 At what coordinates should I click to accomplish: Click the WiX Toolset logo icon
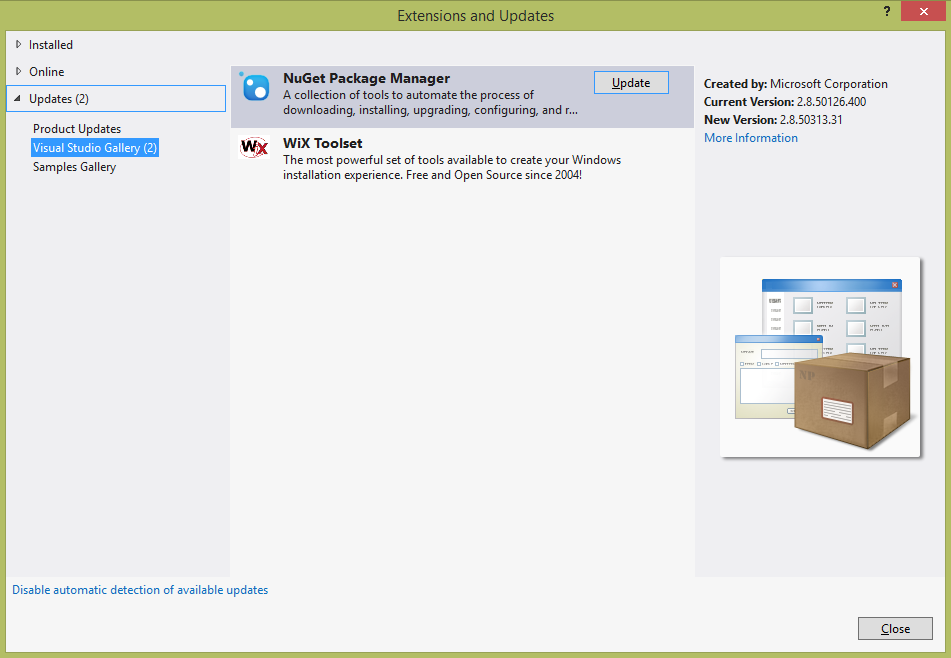254,147
